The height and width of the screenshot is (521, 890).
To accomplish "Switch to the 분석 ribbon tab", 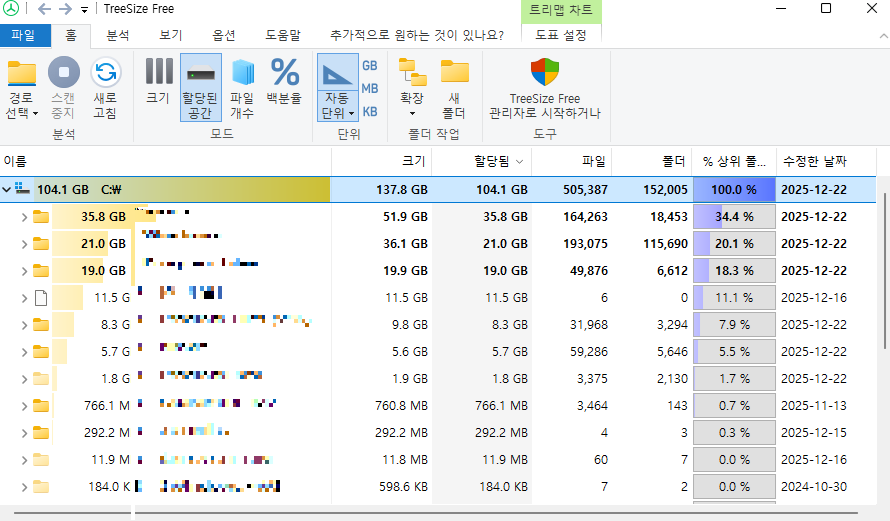I will coord(118,35).
